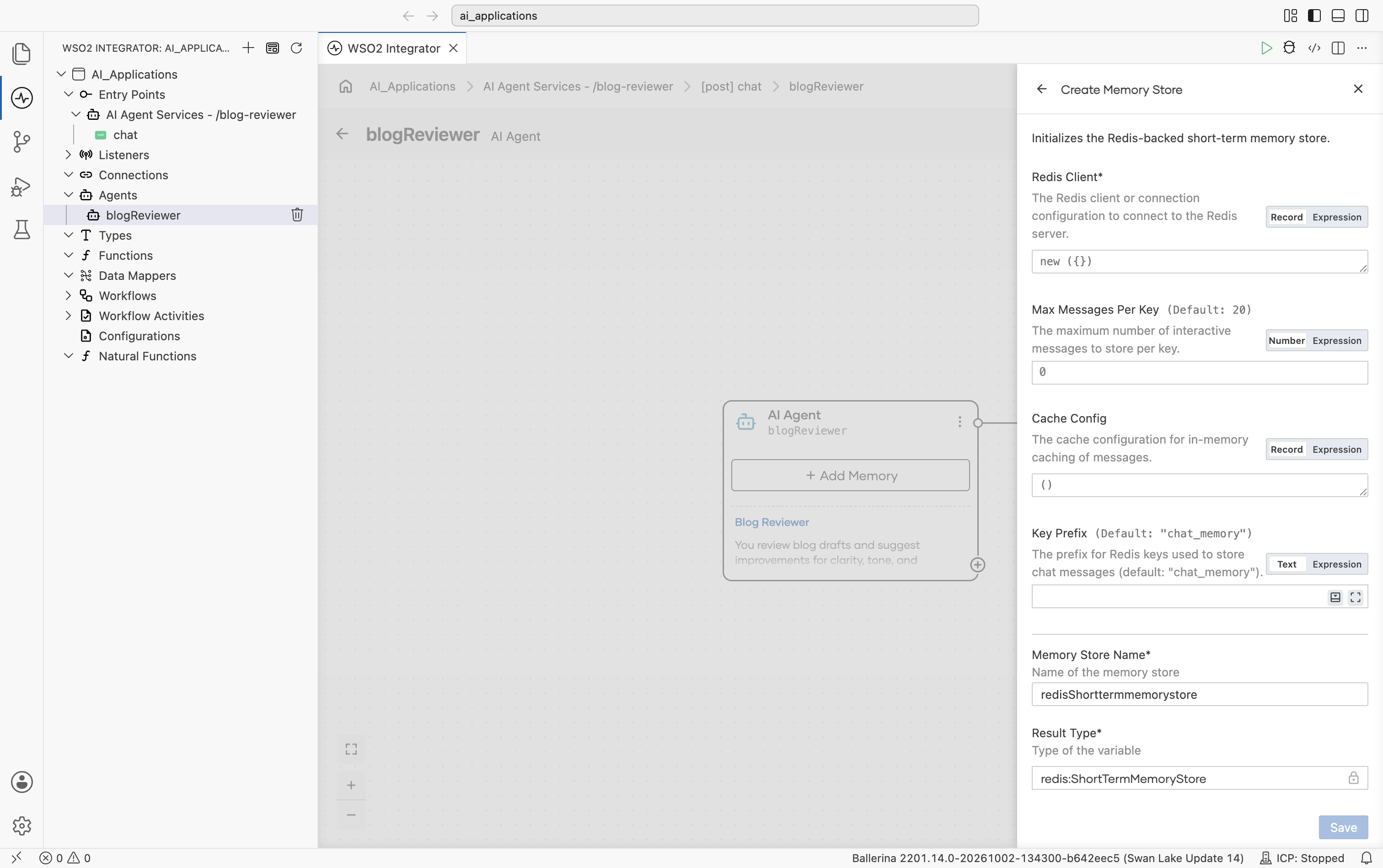Open the chat entry point item
This screenshot has width=1383, height=868.
[x=125, y=134]
